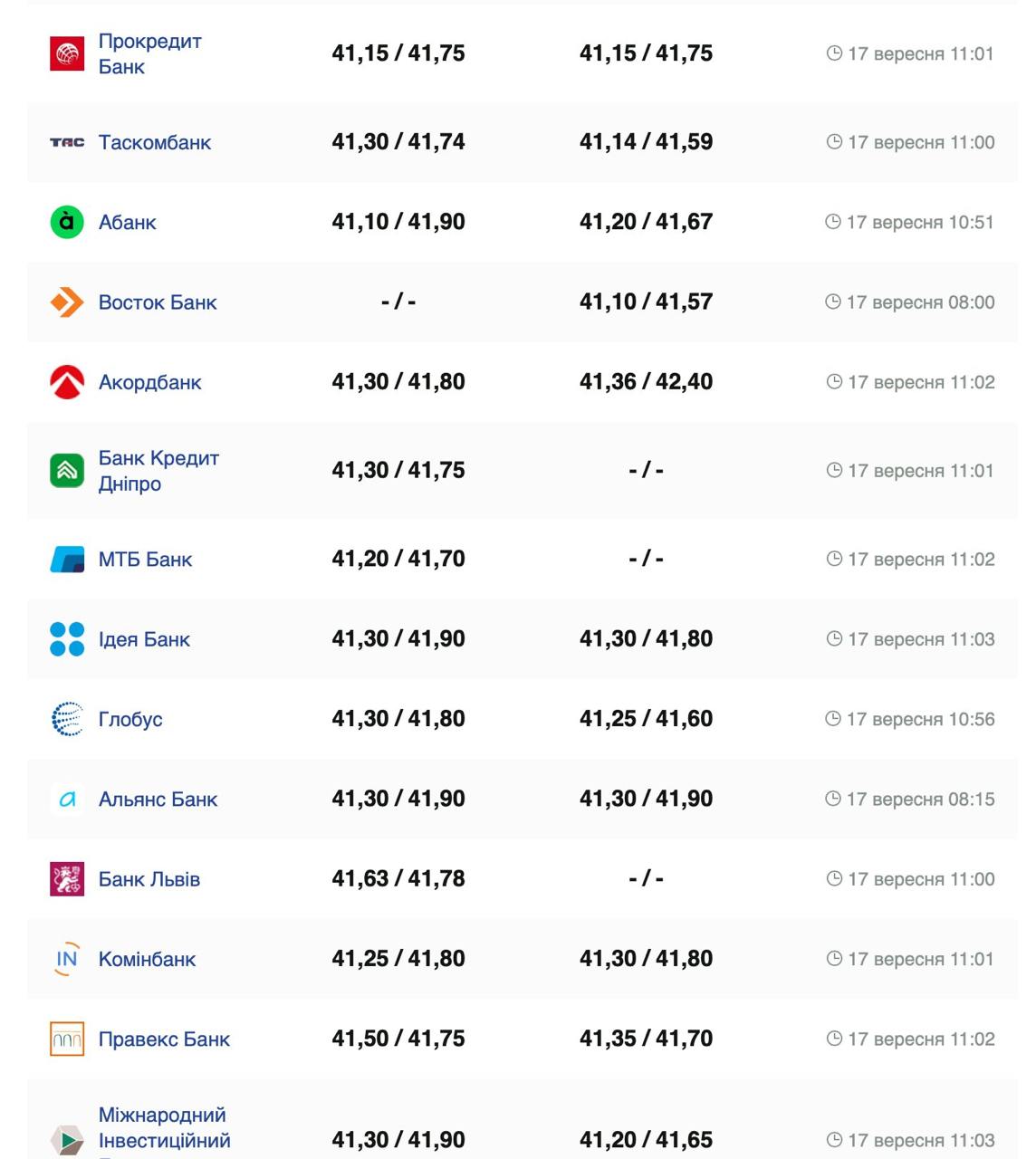
Task: Open the Банк Львів link
Action: 149,879
